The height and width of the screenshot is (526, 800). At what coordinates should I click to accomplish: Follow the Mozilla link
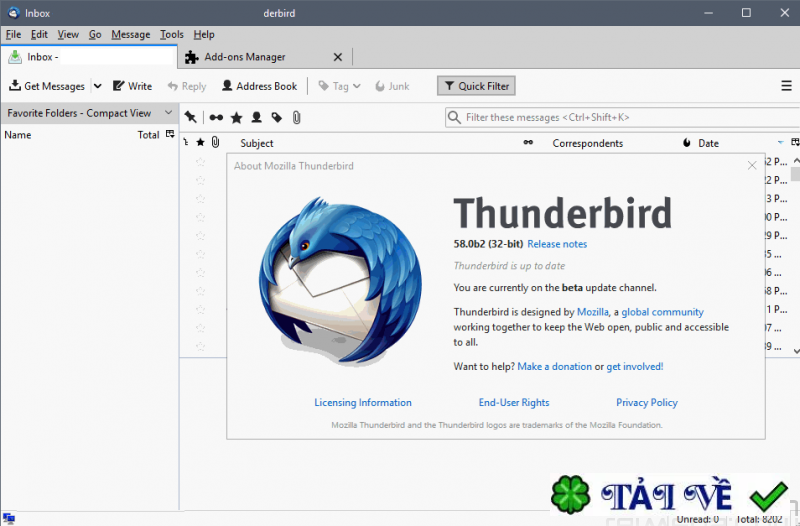[592, 312]
